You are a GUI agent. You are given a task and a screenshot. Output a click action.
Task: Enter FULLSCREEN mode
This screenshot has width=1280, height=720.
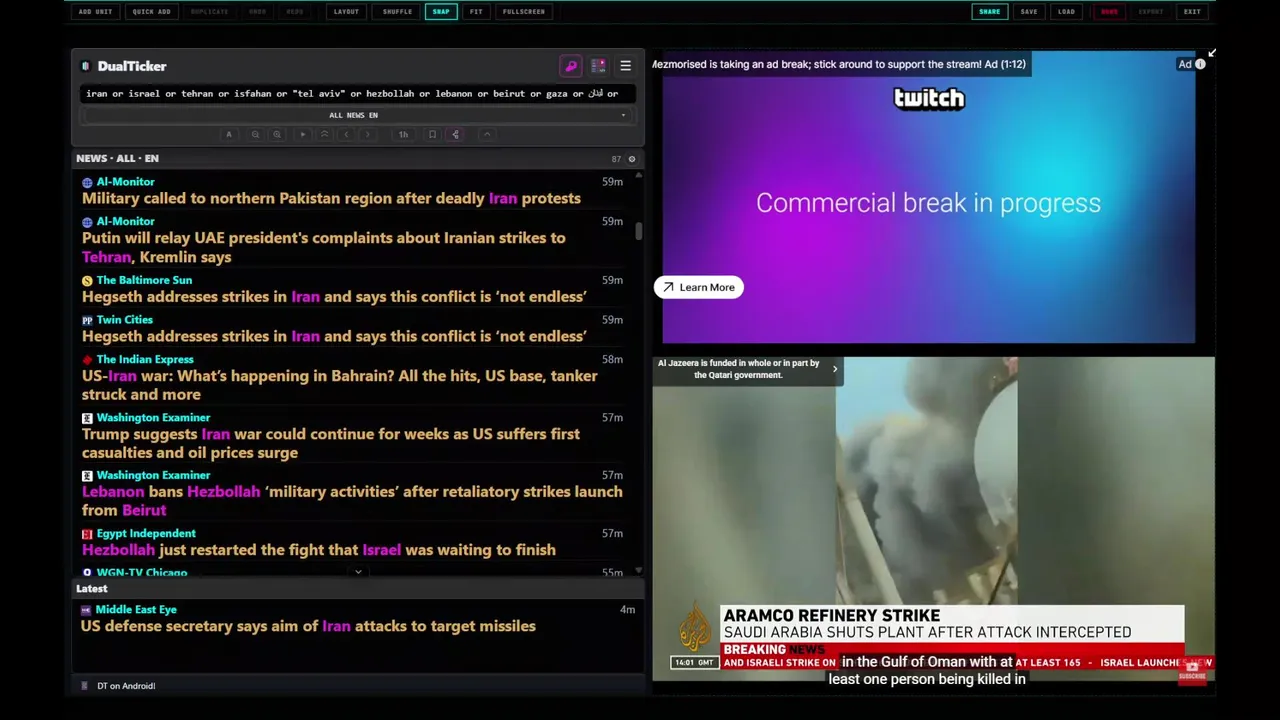524,12
